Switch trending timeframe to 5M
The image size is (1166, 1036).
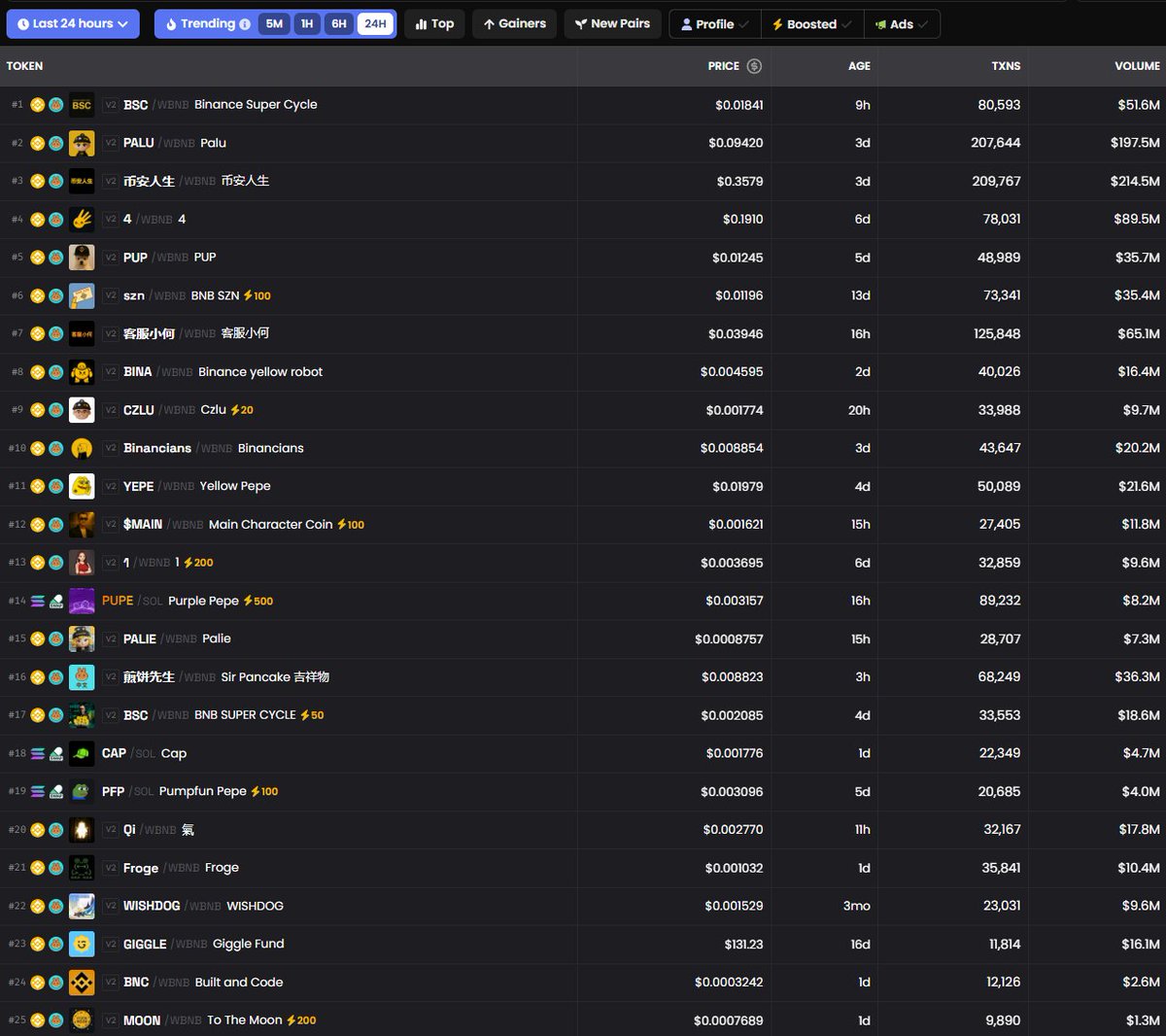pos(274,24)
